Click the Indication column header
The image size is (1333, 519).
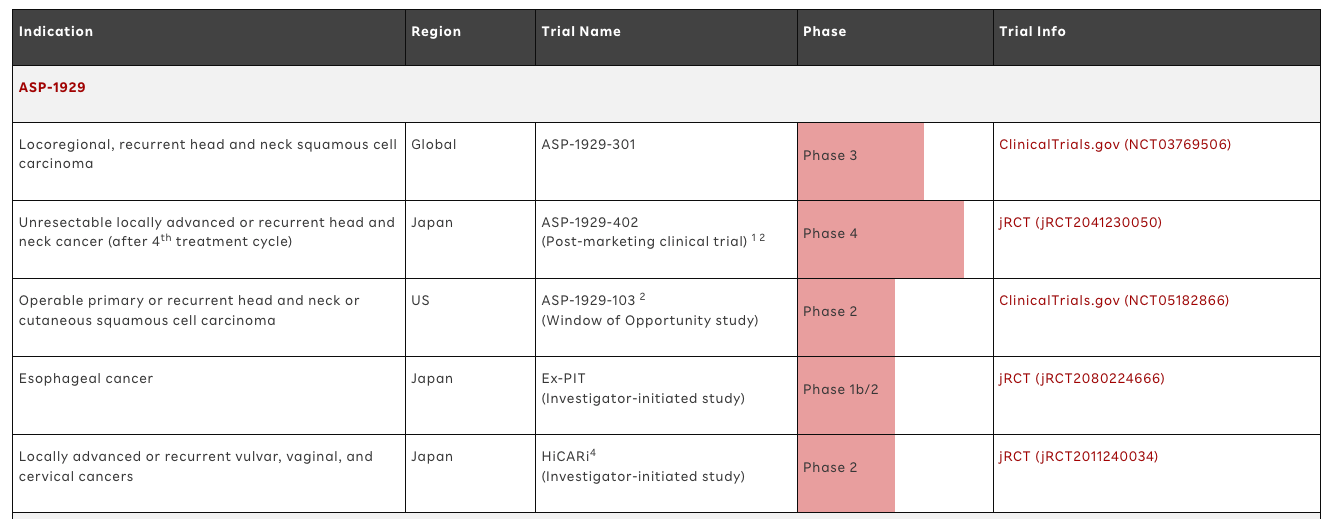click(56, 32)
